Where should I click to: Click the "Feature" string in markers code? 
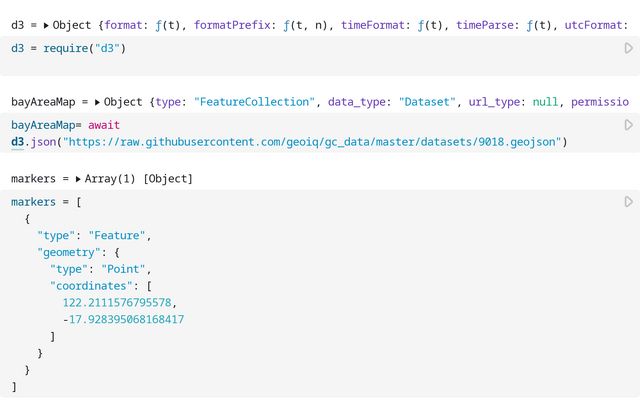pyautogui.click(x=118, y=235)
